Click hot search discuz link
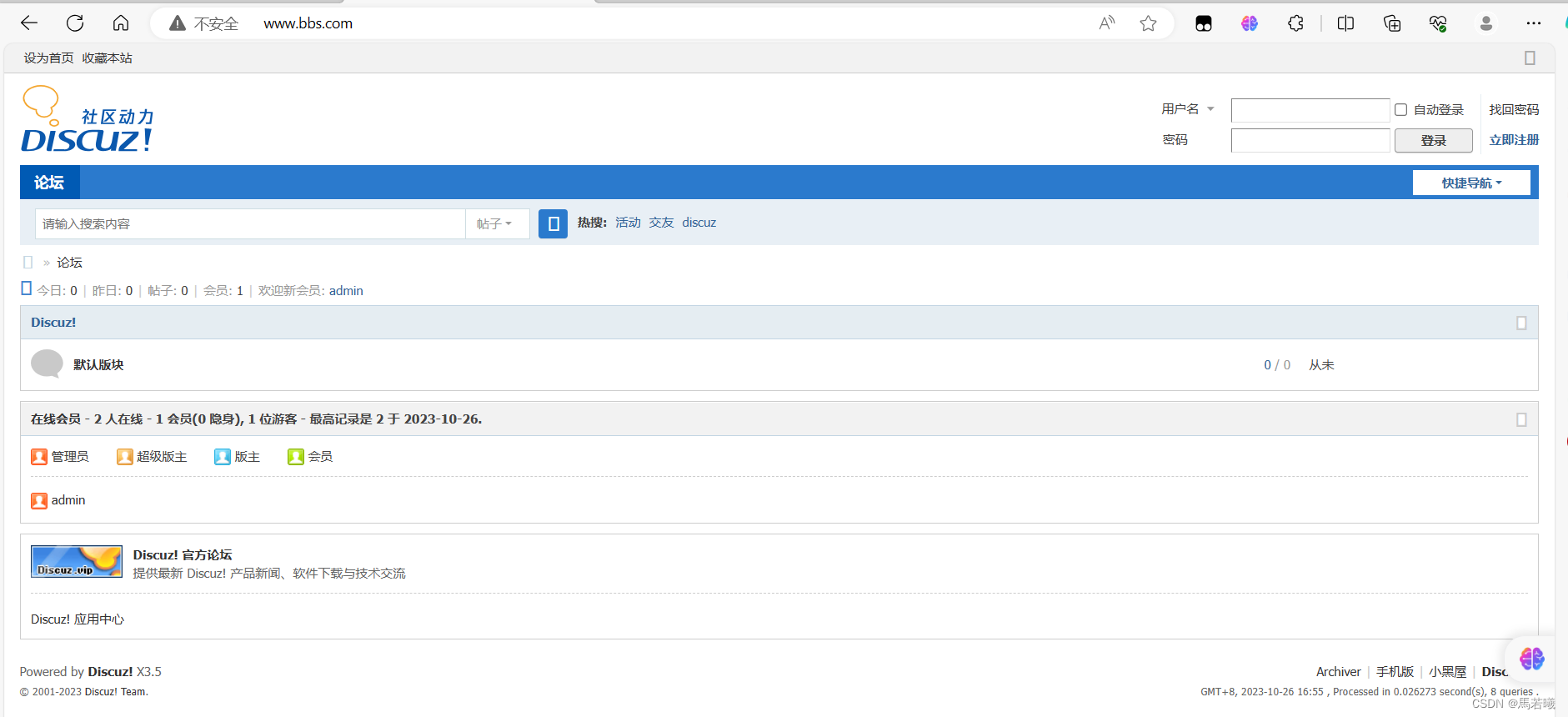The image size is (1568, 717). click(x=699, y=223)
